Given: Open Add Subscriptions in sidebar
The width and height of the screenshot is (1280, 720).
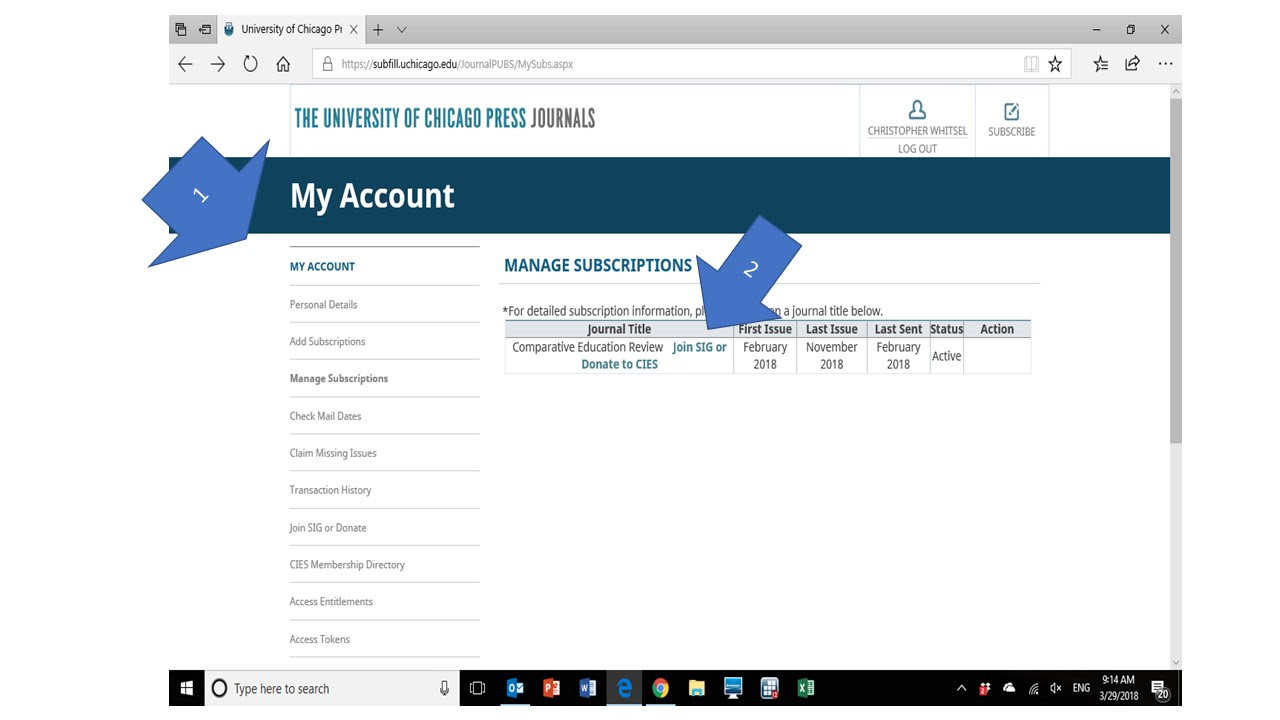Looking at the screenshot, I should 327,342.
